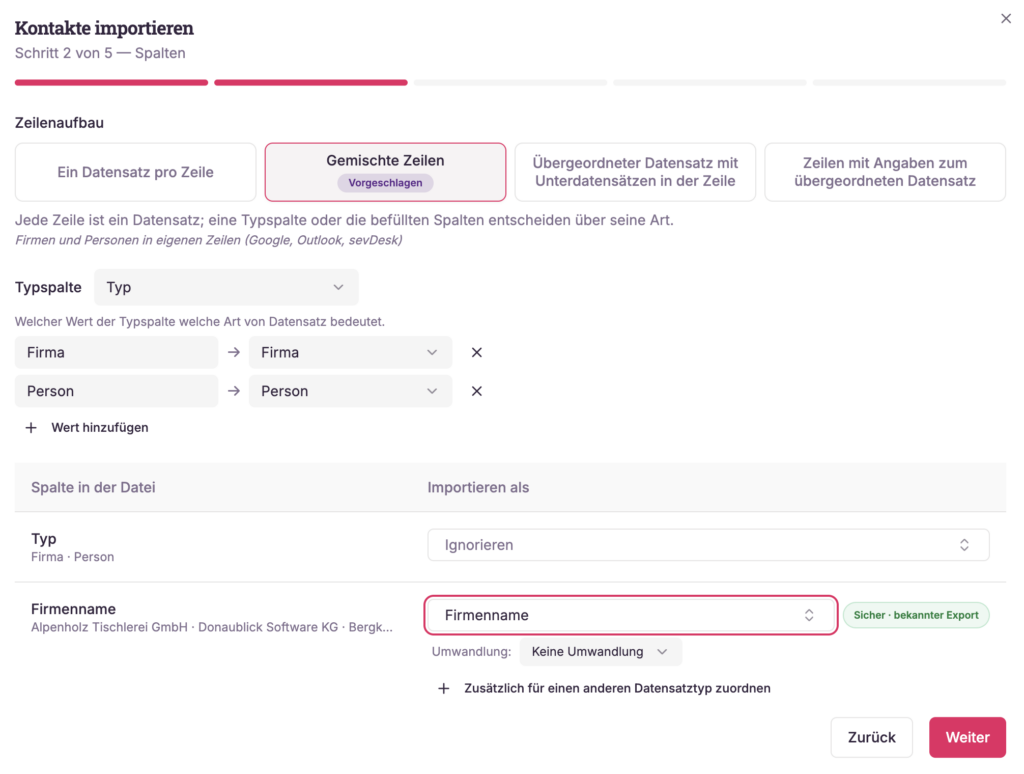Click the Sicher · bekannter Export badge

[916, 615]
